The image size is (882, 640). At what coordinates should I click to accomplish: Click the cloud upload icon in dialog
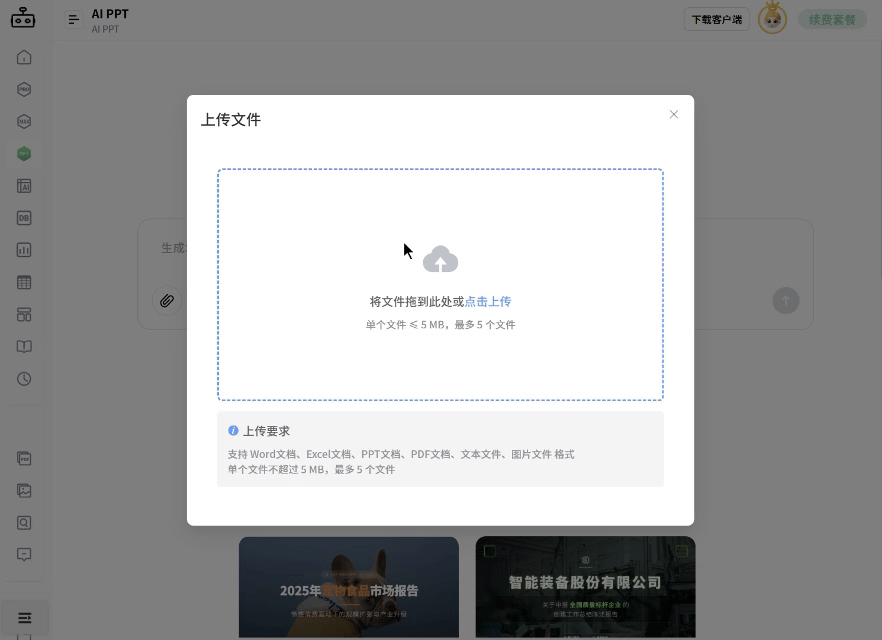pos(440,260)
